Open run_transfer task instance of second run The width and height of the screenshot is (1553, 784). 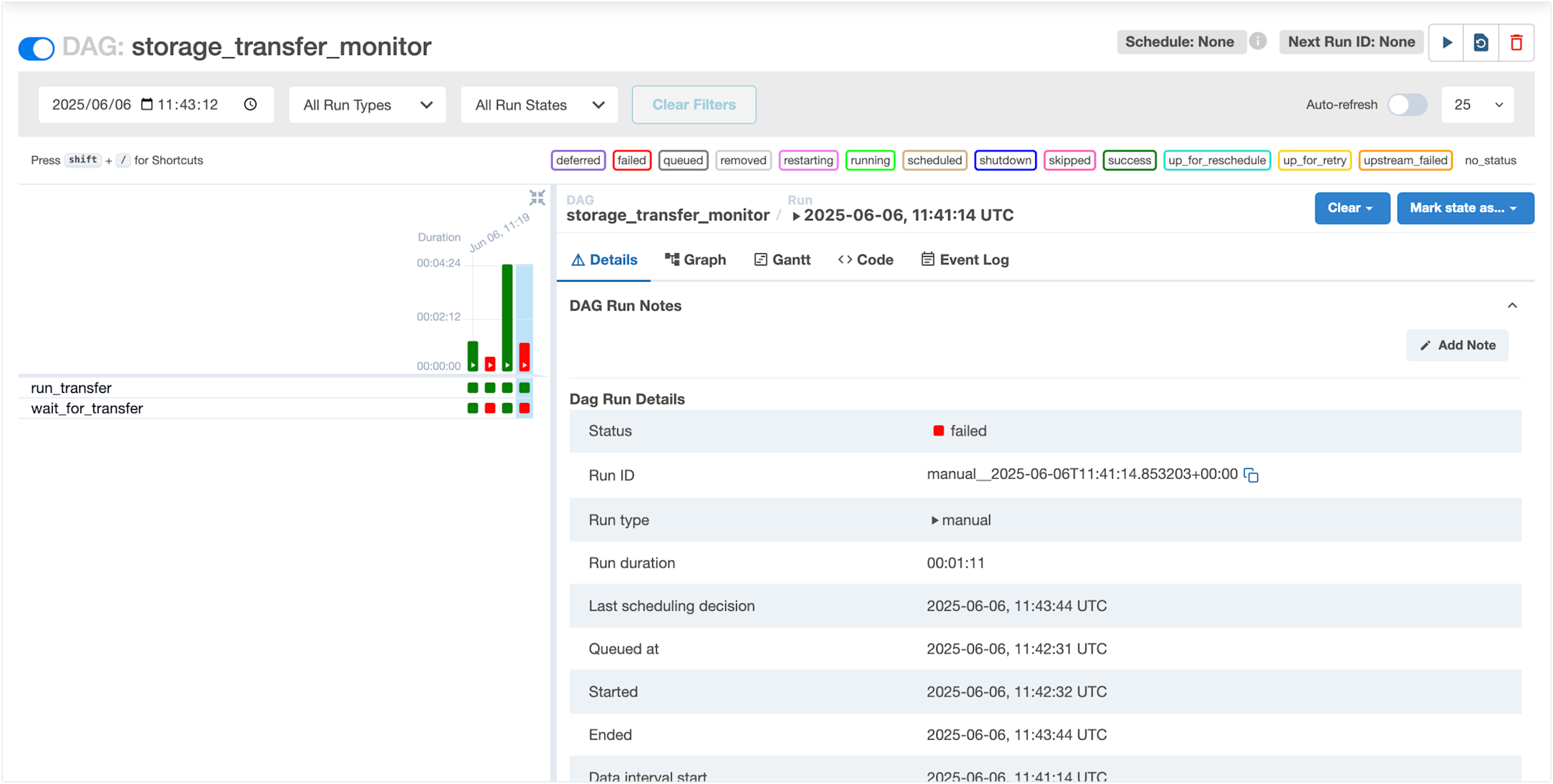pyautogui.click(x=490, y=387)
